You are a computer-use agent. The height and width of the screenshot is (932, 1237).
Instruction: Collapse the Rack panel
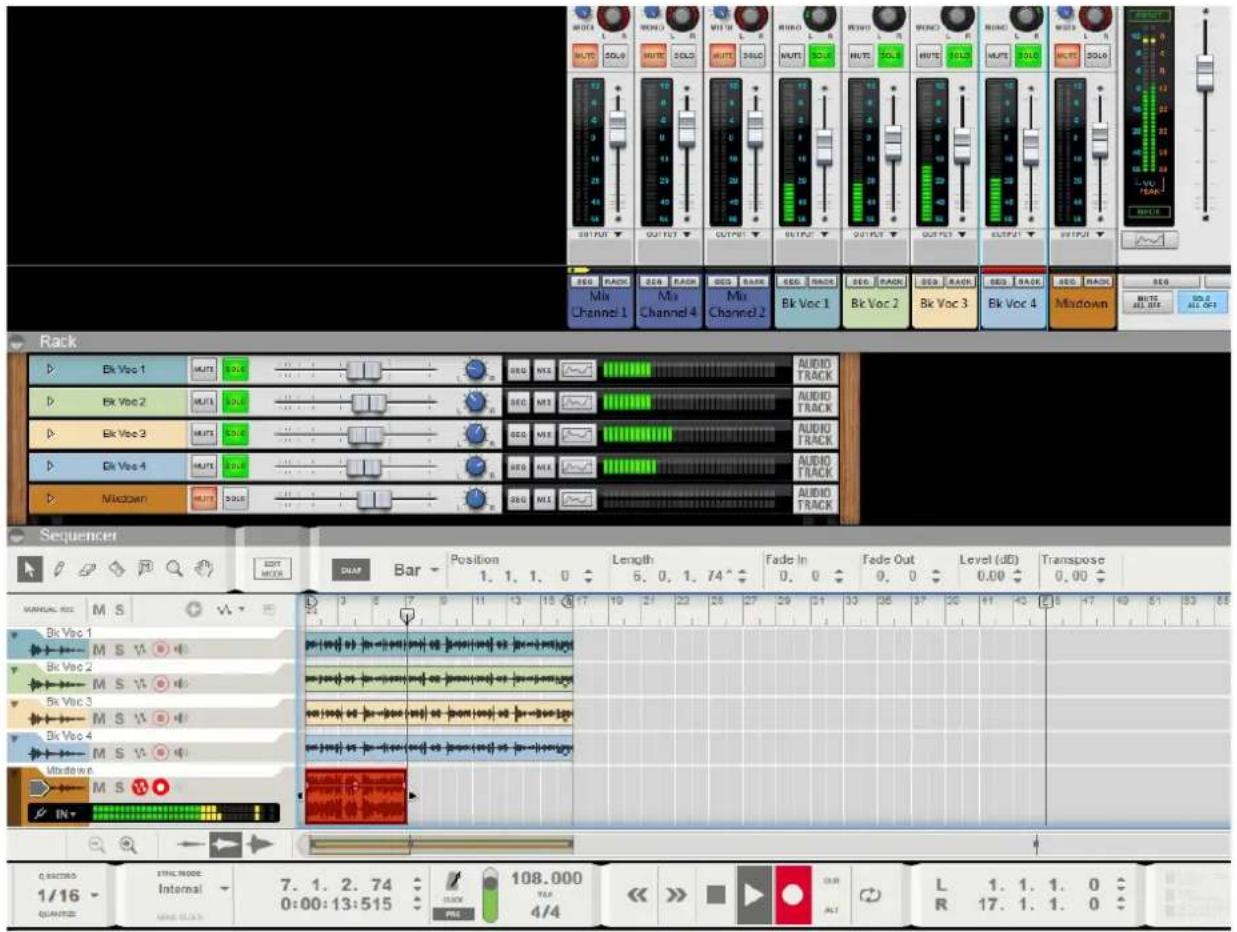click(x=17, y=342)
